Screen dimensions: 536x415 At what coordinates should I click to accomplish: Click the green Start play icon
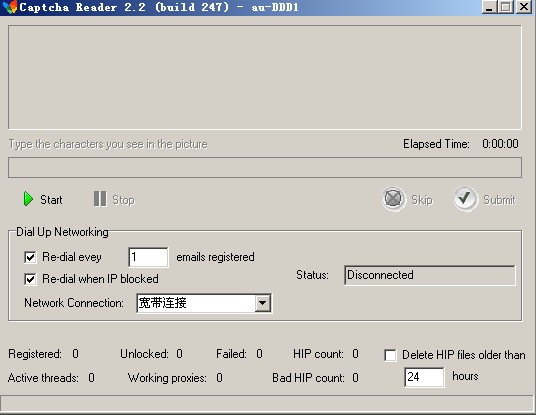point(28,199)
